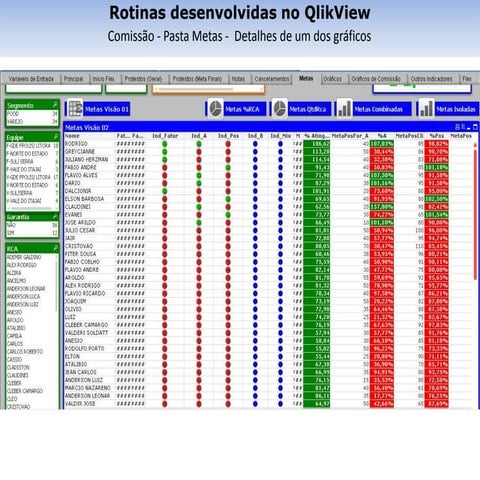480x480 pixels.
Task: Select NÃO in the Garantia list
Action: click(x=32, y=225)
